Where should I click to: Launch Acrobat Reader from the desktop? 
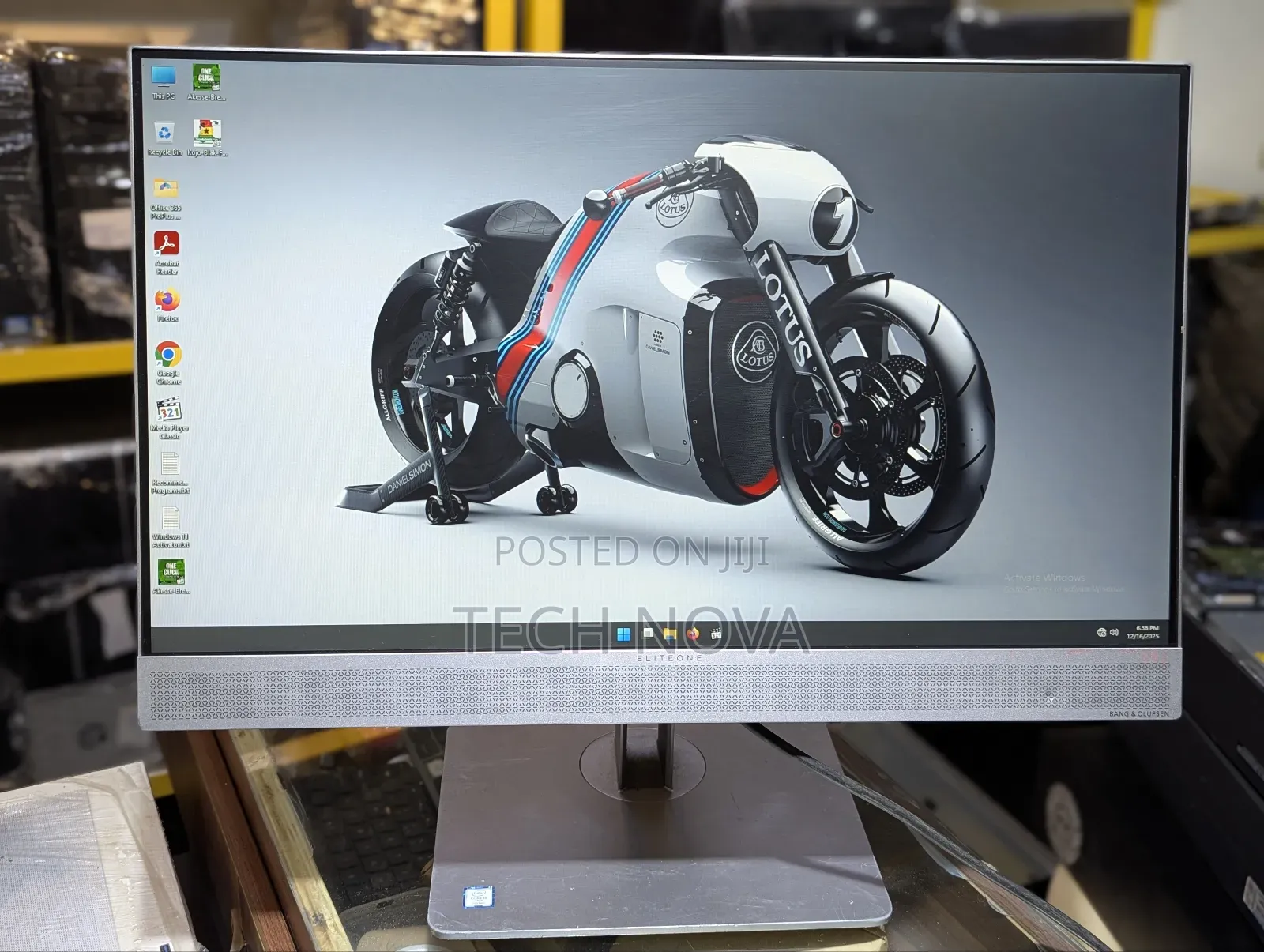167,252
